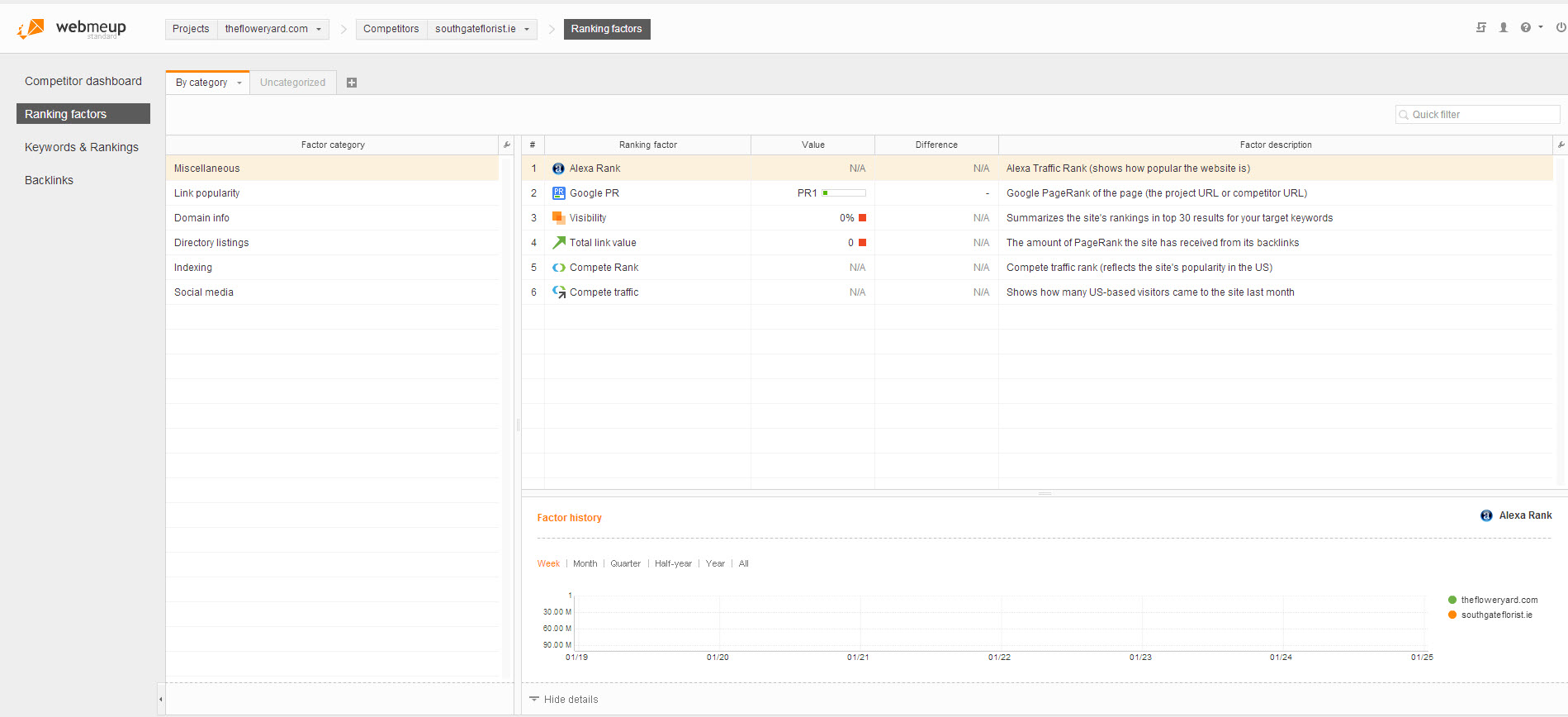The width and height of the screenshot is (1568, 717).
Task: Show Year factor history range
Action: pos(715,563)
